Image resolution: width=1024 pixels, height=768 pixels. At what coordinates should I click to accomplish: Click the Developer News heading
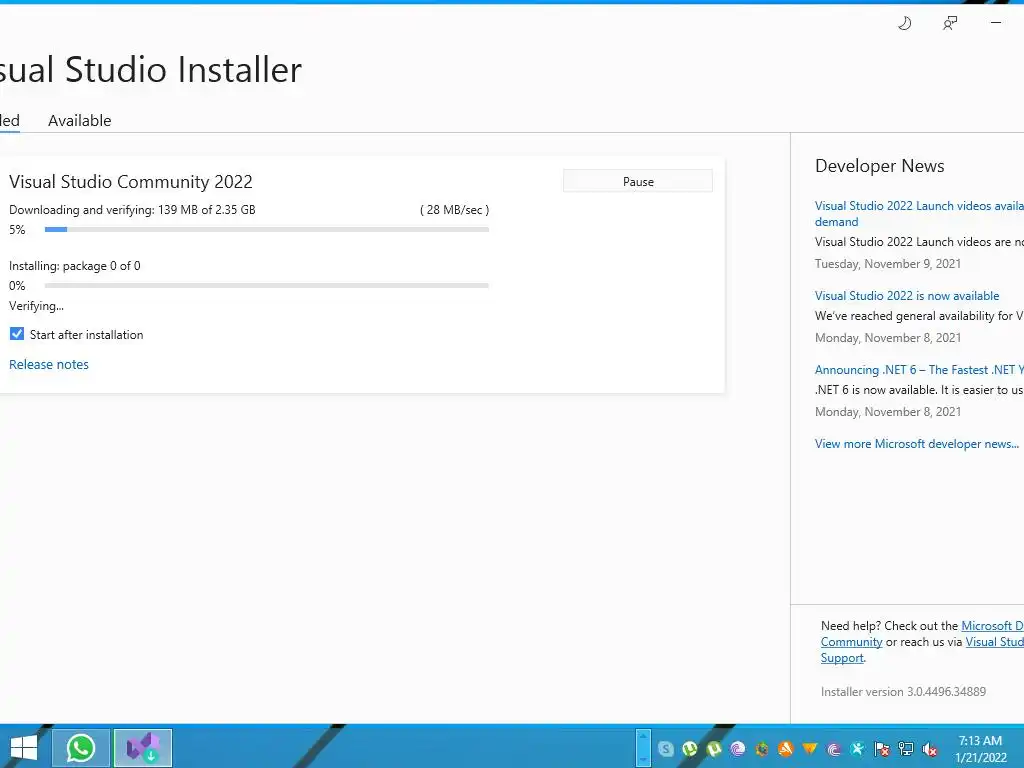tap(880, 166)
